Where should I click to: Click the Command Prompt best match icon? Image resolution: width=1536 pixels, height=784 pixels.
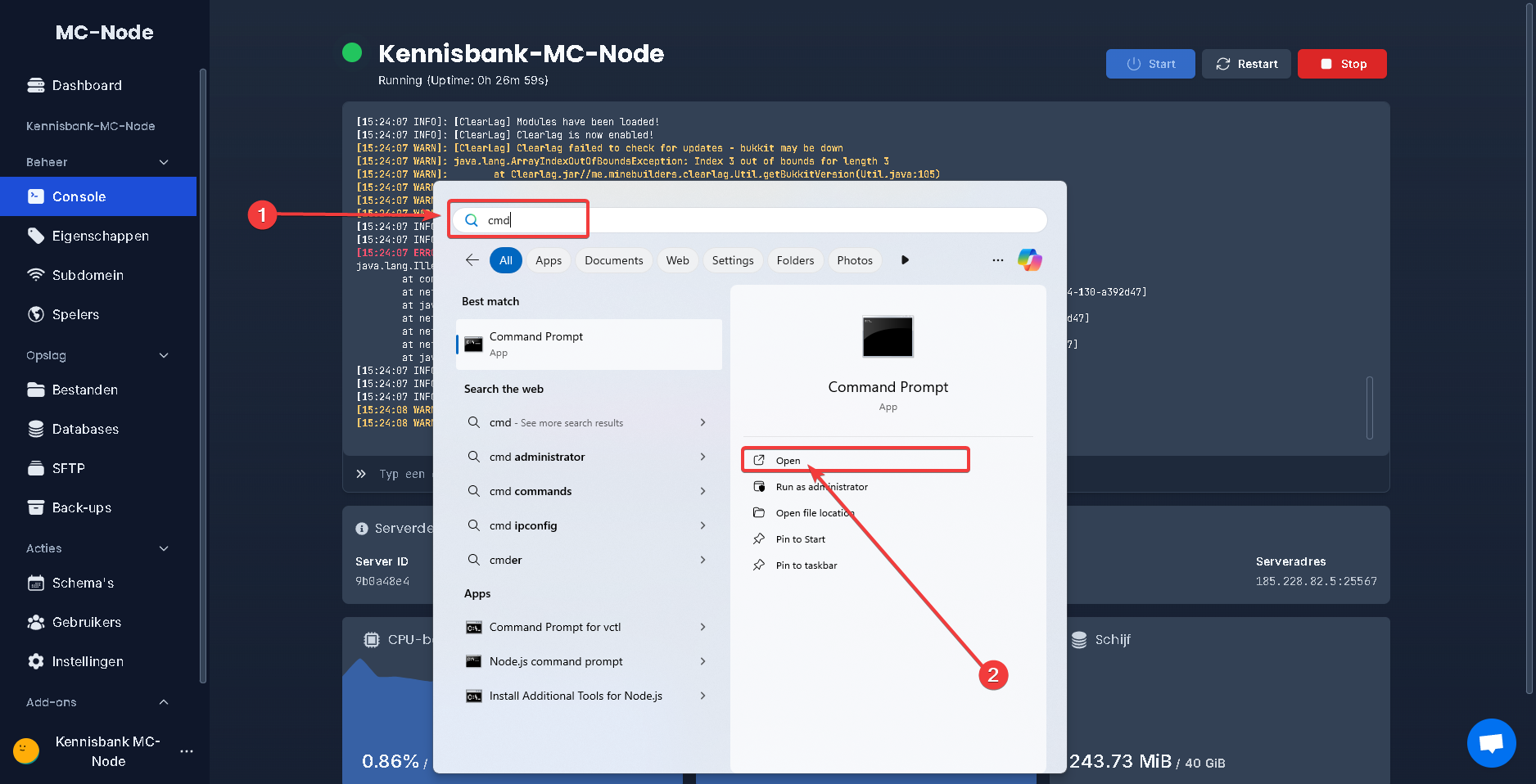[473, 344]
